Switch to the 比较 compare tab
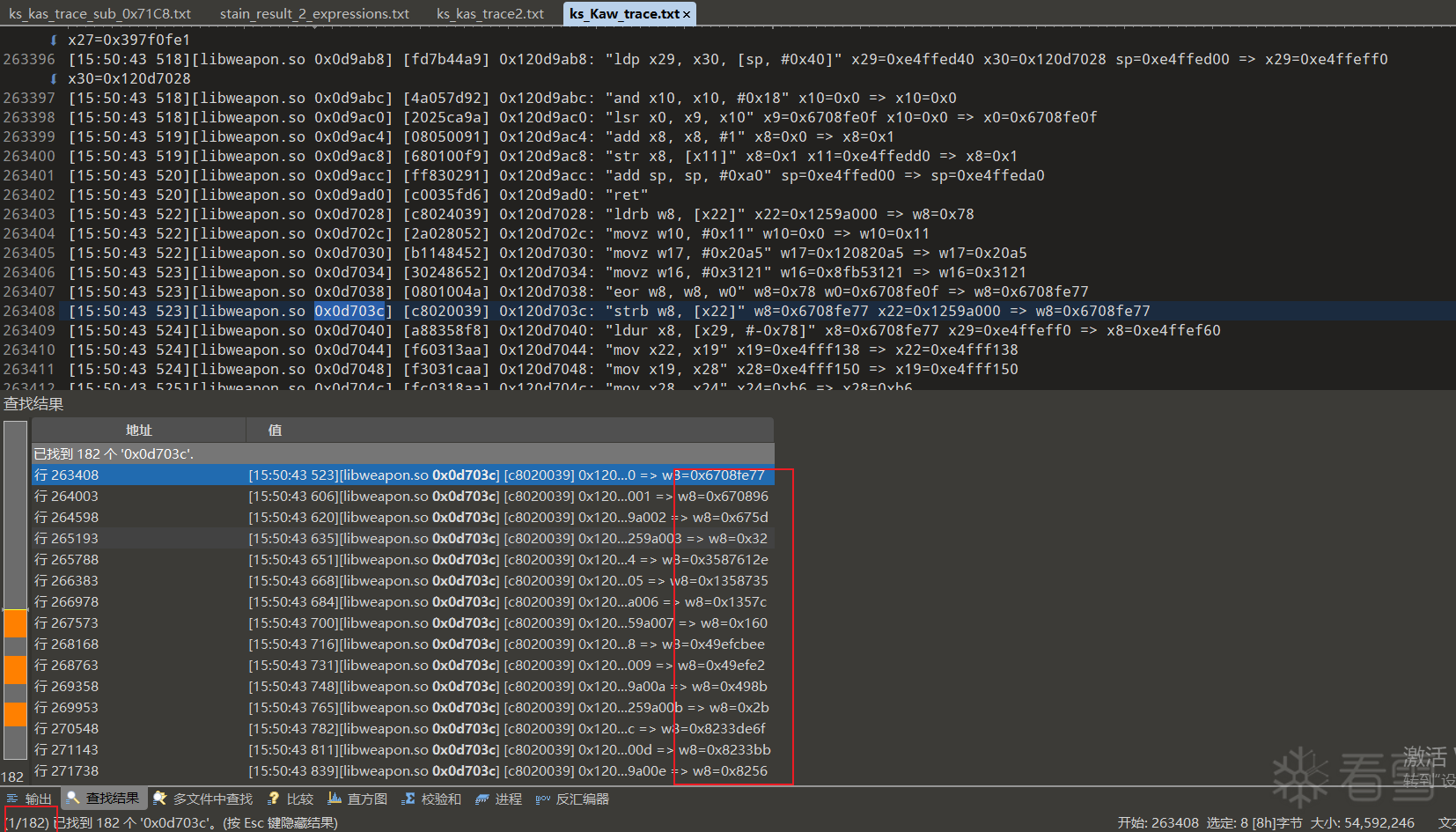 pyautogui.click(x=291, y=799)
